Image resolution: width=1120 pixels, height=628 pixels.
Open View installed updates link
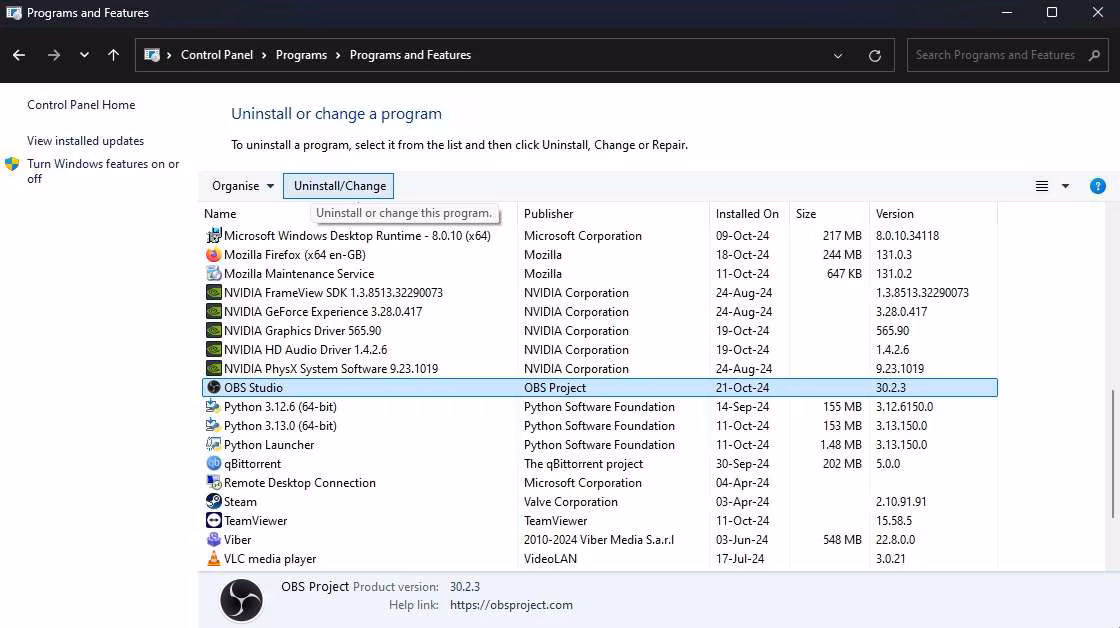[x=86, y=141]
